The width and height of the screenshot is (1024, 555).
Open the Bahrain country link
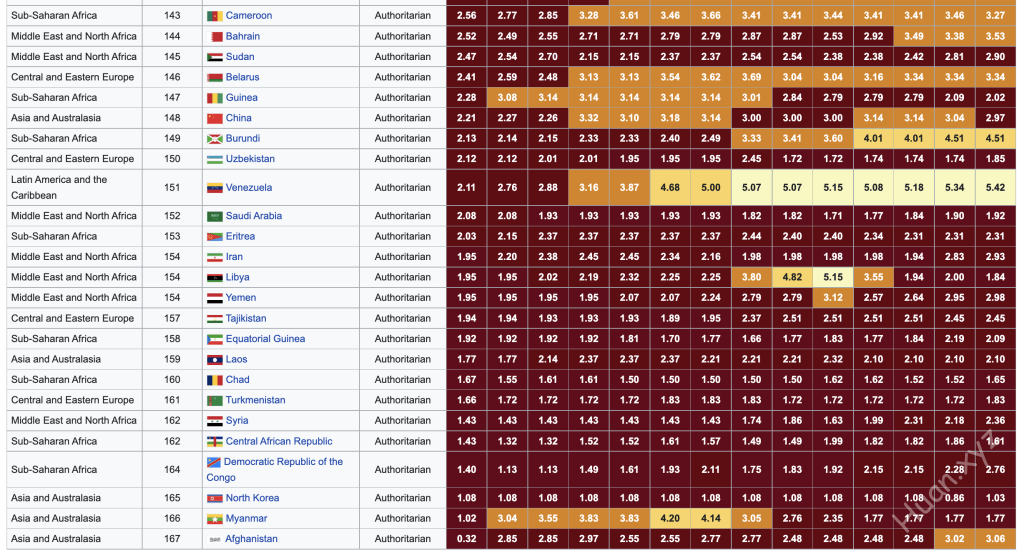click(242, 36)
